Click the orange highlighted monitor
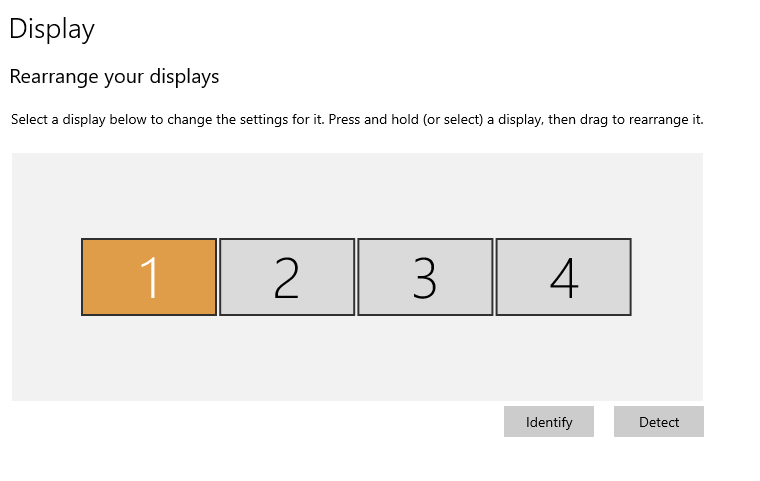Image resolution: width=760 pixels, height=481 pixels. (149, 277)
